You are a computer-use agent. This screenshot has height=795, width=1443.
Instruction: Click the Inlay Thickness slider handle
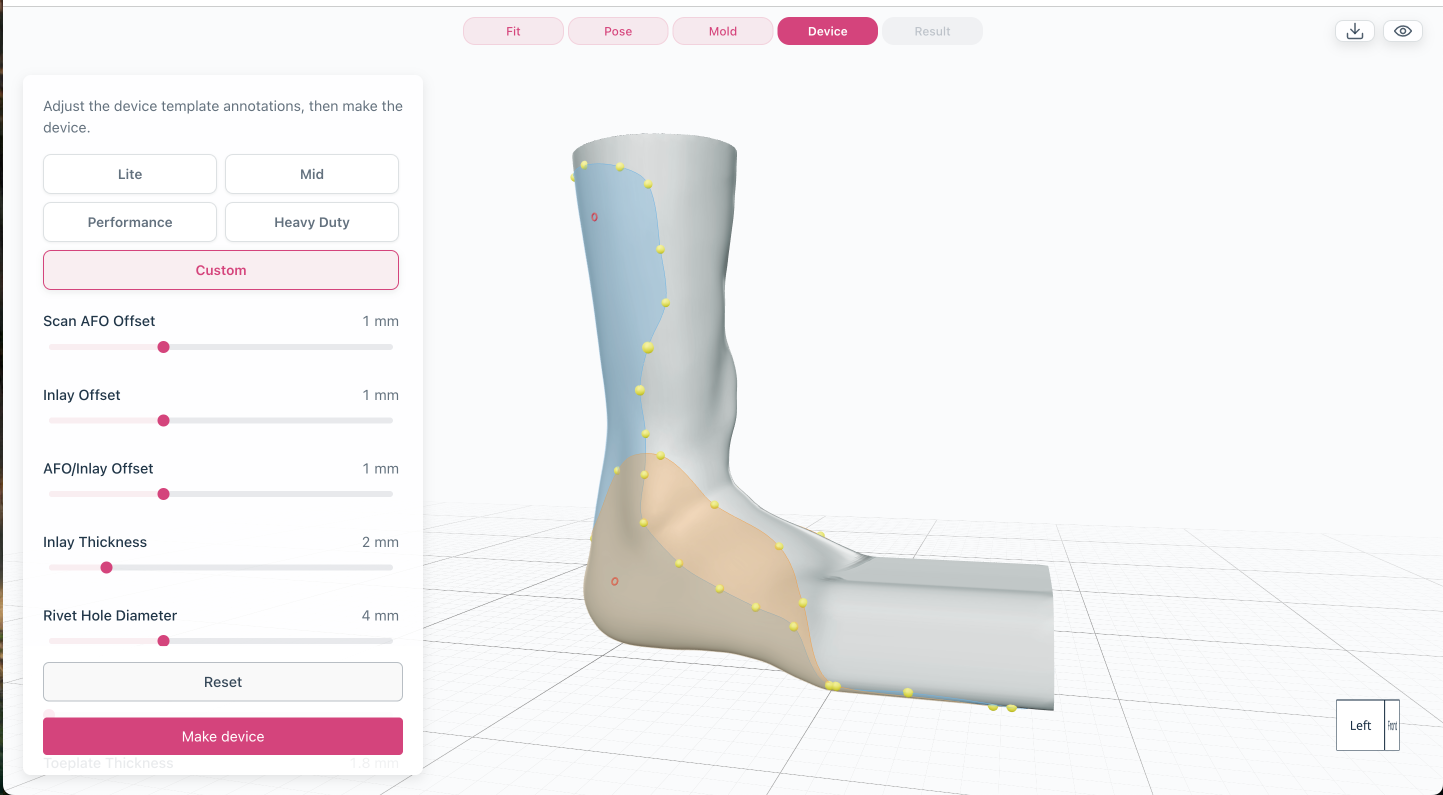pos(106,568)
